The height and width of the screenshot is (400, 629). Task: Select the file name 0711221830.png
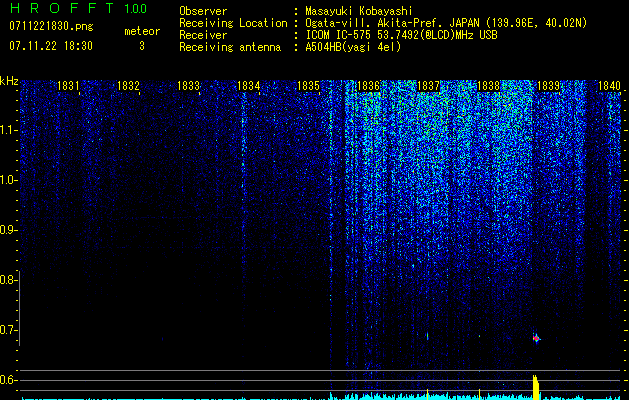[x=51, y=26]
